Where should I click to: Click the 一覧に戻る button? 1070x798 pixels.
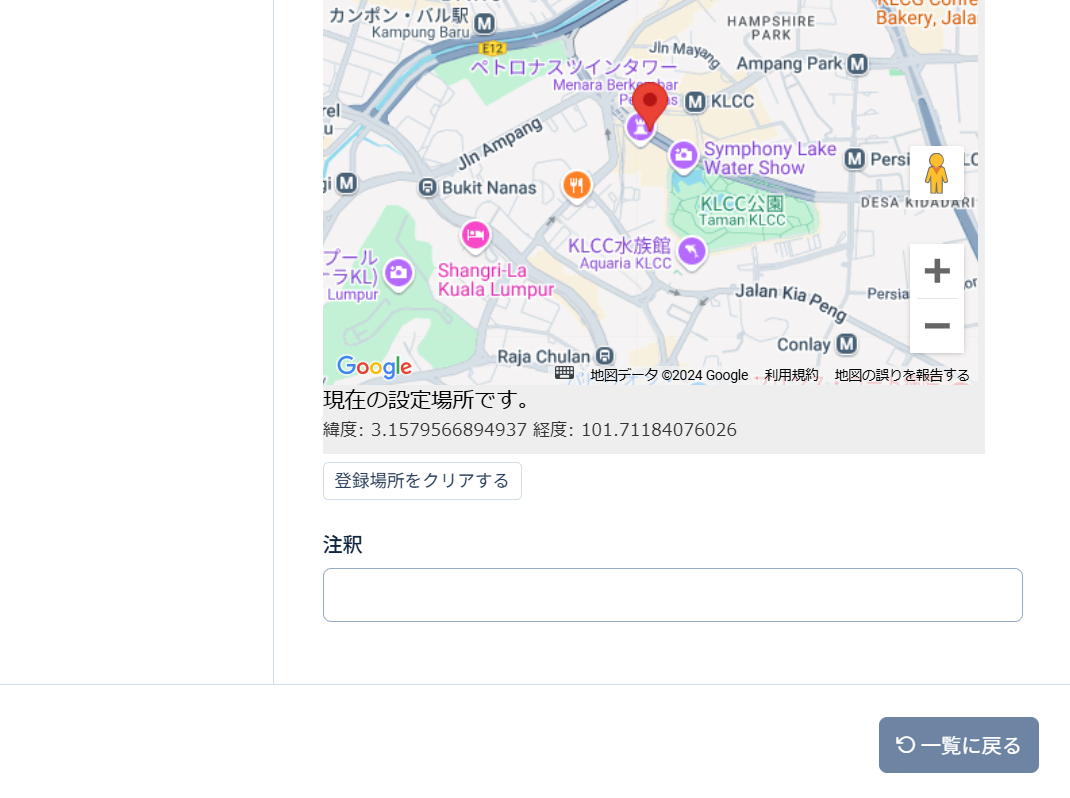[x=958, y=745]
